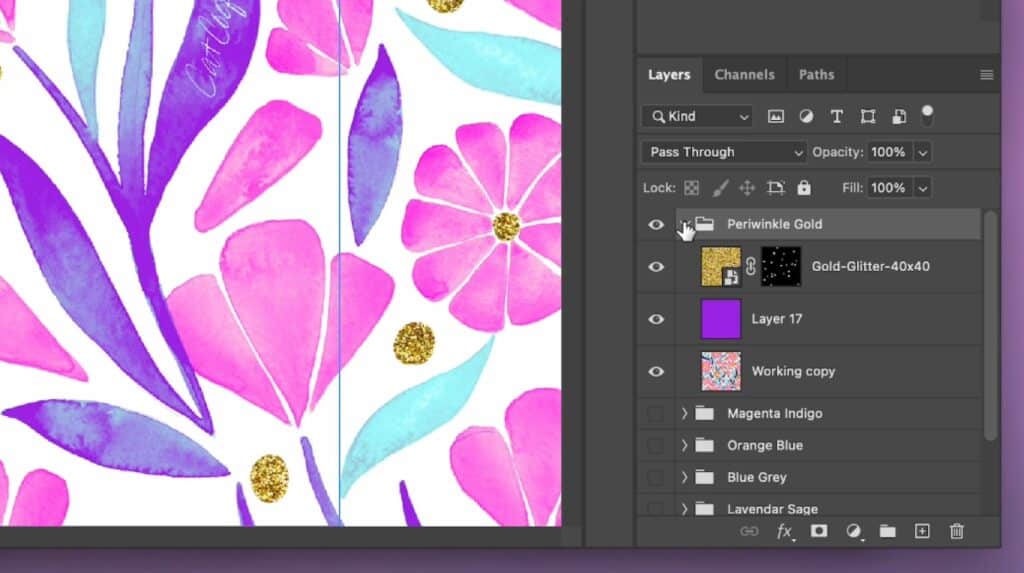Click the adjustment layer filter icon

(806, 116)
